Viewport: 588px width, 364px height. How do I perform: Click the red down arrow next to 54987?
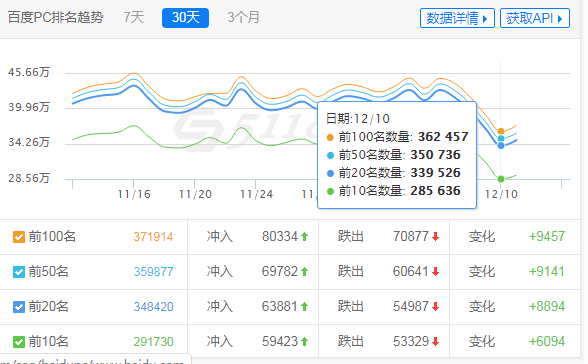click(435, 307)
